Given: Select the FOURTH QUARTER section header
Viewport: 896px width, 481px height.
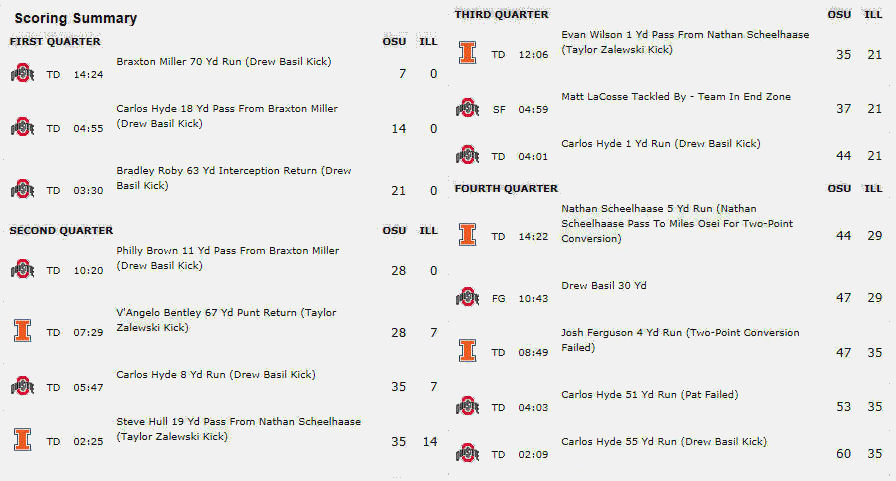Looking at the screenshot, I should [506, 189].
